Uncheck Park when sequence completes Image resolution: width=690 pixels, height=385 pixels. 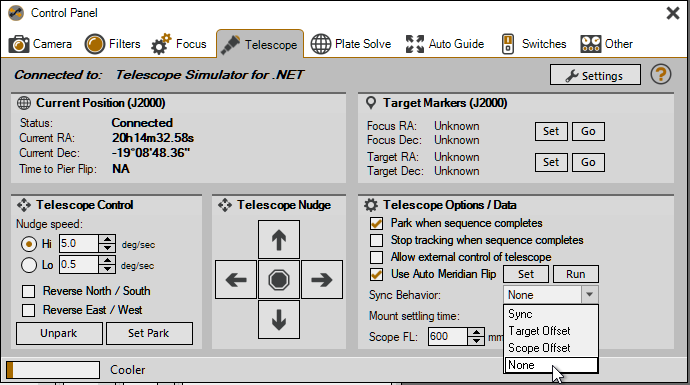[x=376, y=224]
